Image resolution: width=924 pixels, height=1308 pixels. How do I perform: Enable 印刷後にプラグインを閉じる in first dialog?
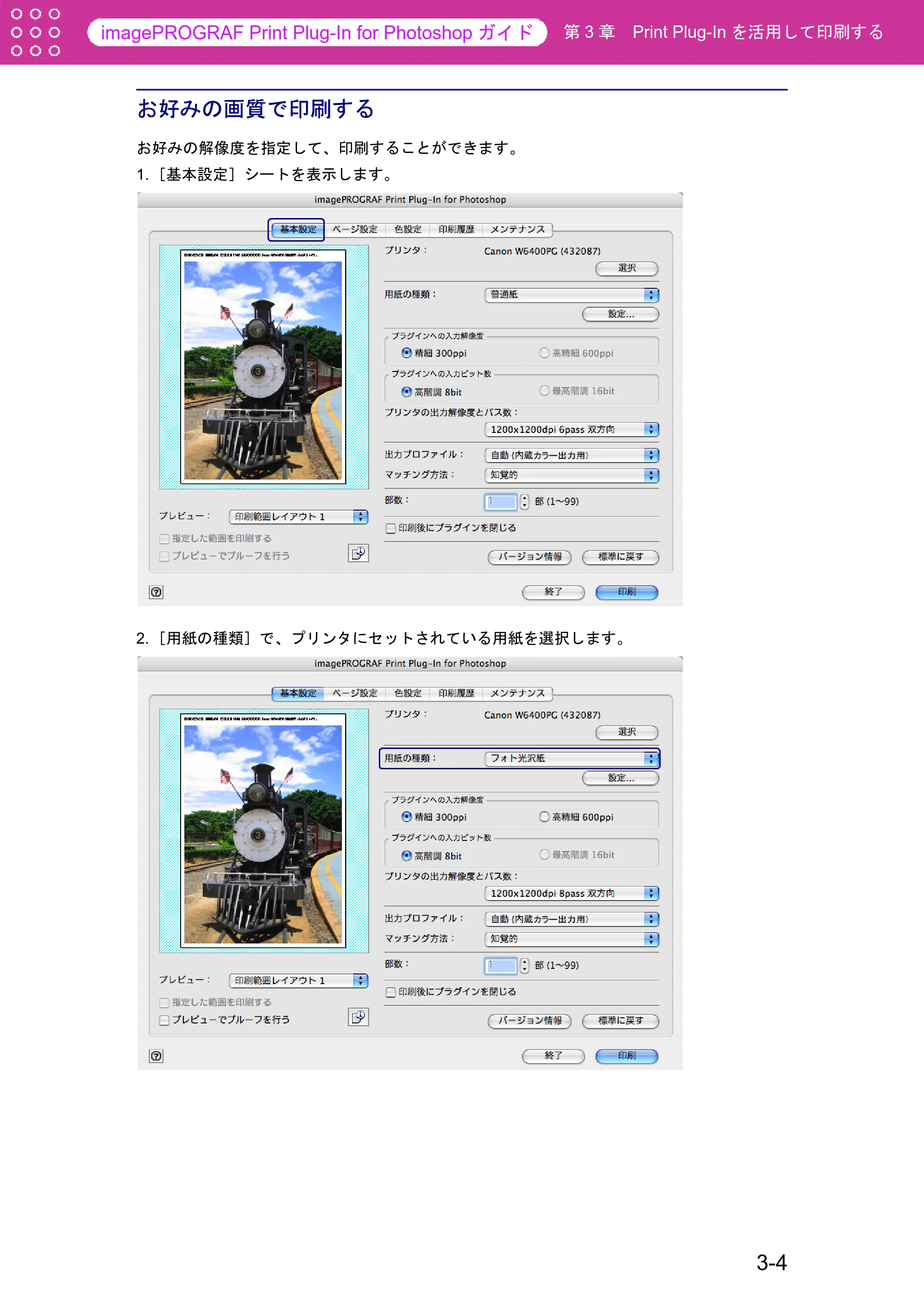coord(391,528)
